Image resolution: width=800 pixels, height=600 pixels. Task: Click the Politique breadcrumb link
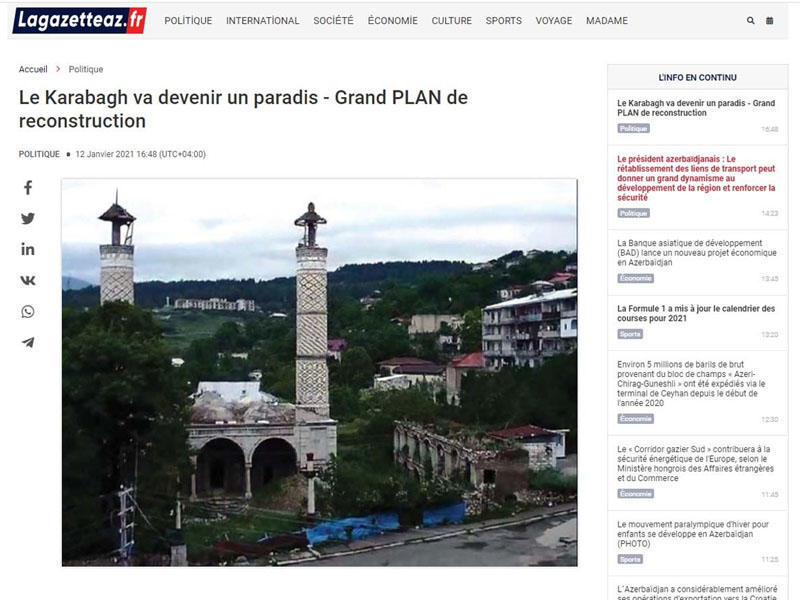pyautogui.click(x=86, y=69)
